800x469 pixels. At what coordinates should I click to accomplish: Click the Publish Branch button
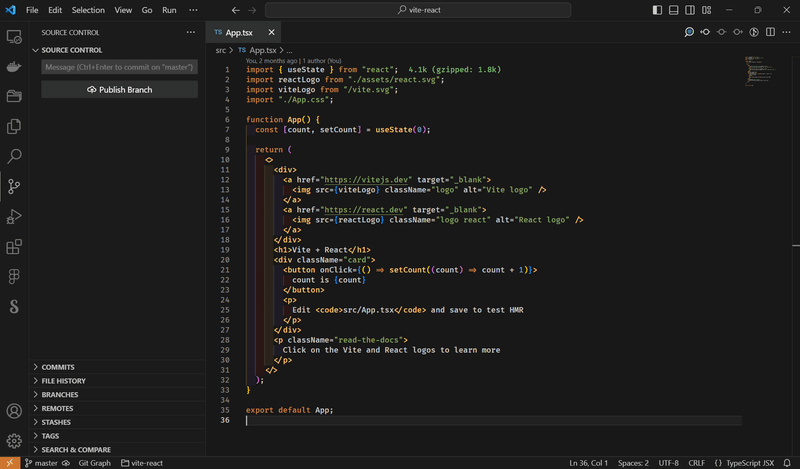(119, 89)
